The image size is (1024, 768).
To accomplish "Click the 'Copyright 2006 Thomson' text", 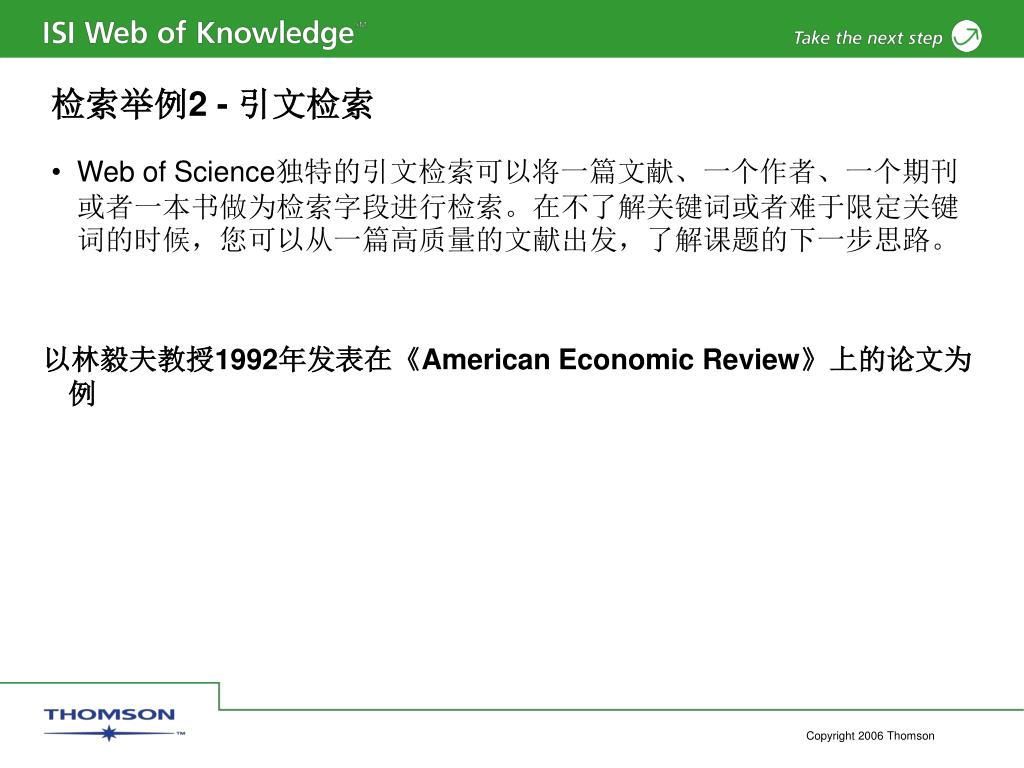I will click(870, 736).
